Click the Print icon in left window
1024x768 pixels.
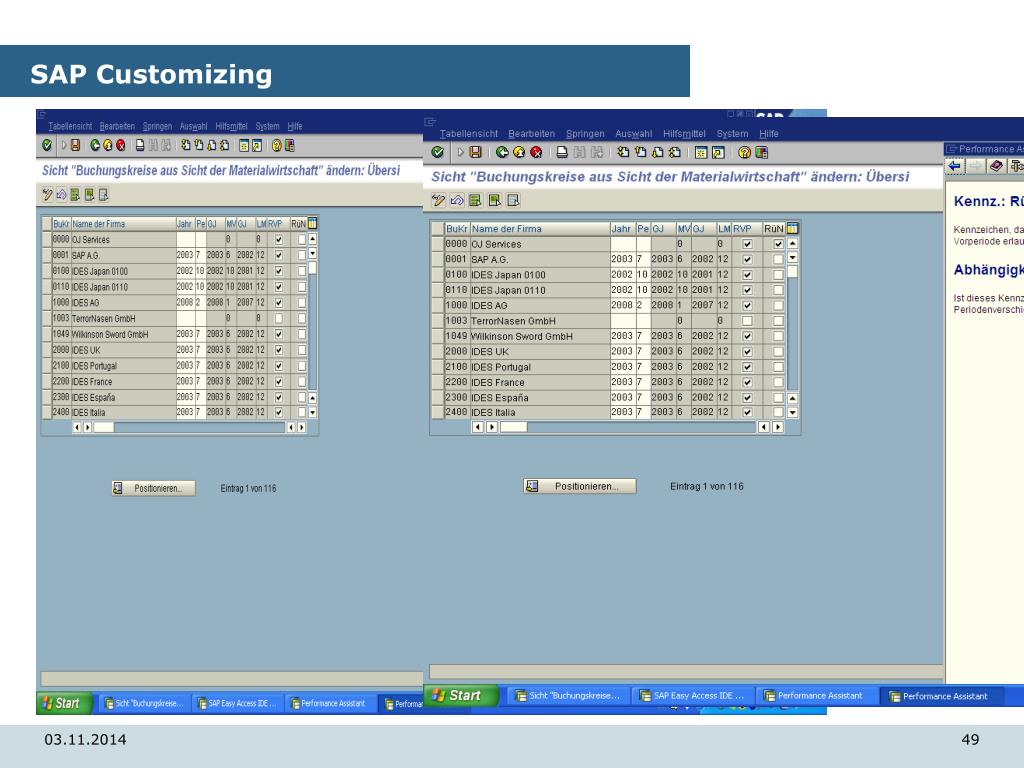[140, 145]
